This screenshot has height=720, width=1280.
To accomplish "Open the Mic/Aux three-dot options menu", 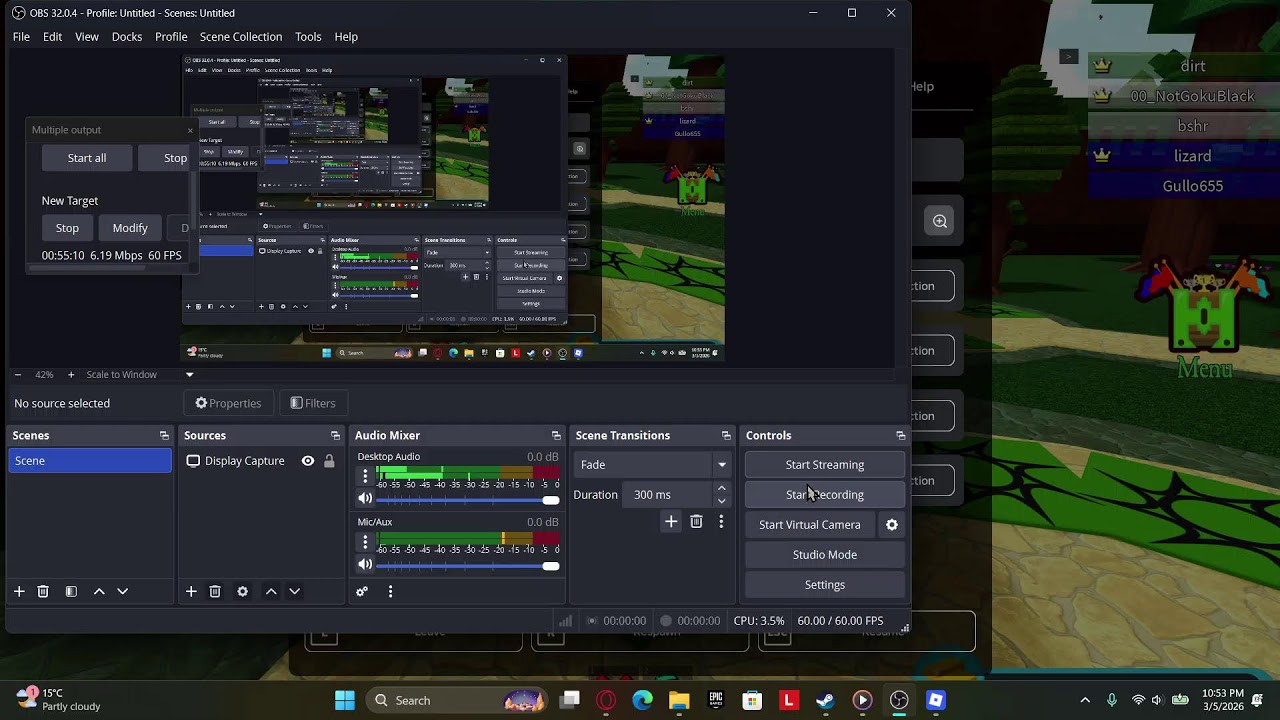I will pos(365,542).
